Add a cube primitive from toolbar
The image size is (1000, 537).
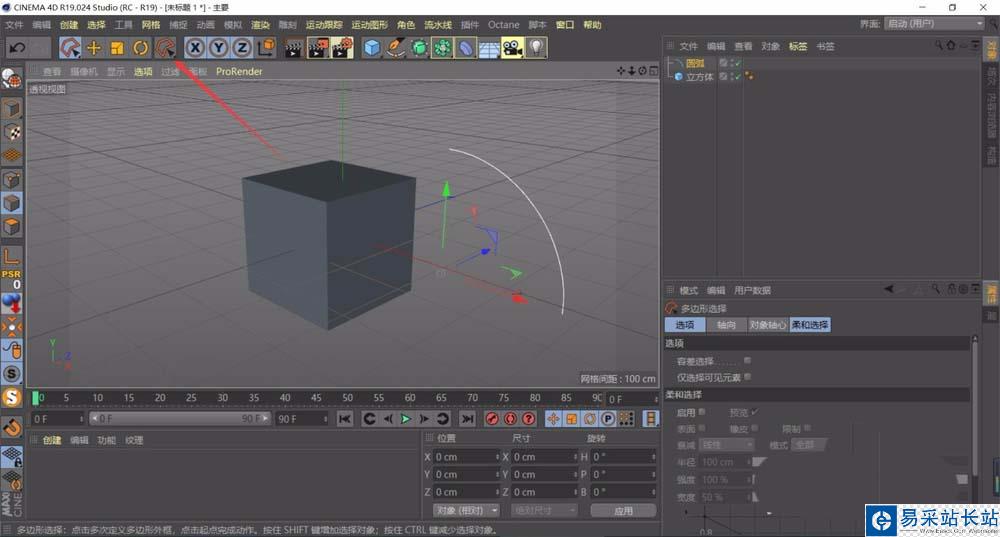click(372, 47)
